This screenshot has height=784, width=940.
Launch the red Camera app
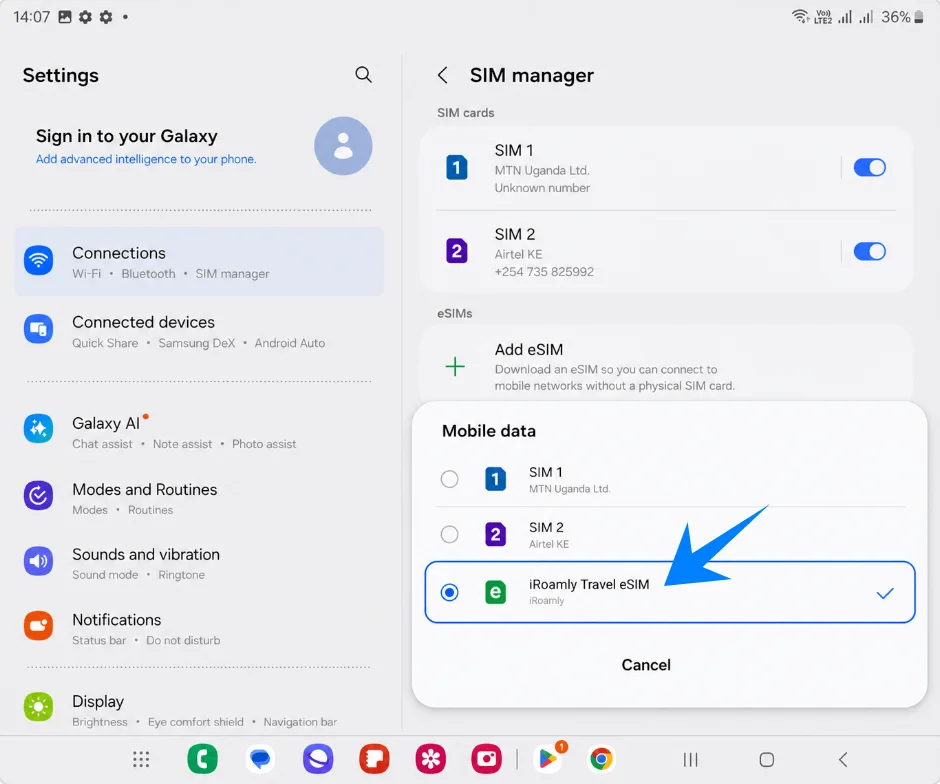pos(486,759)
